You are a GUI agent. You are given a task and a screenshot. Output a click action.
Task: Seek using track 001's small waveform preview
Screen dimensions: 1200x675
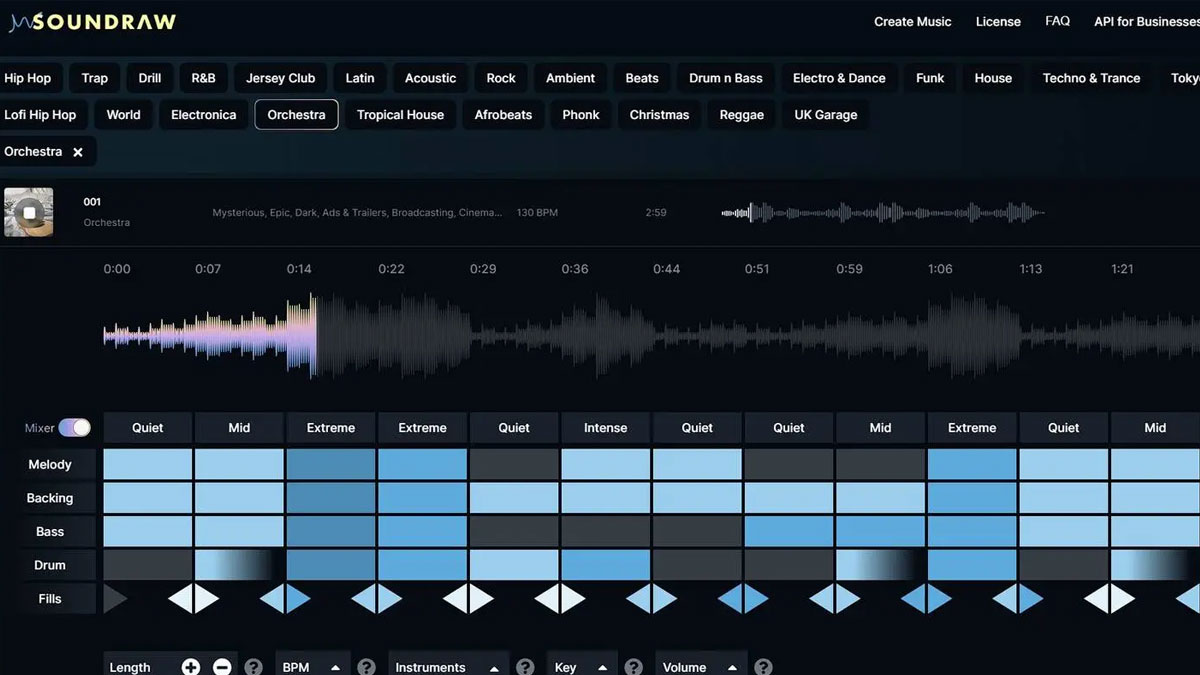[883, 212]
